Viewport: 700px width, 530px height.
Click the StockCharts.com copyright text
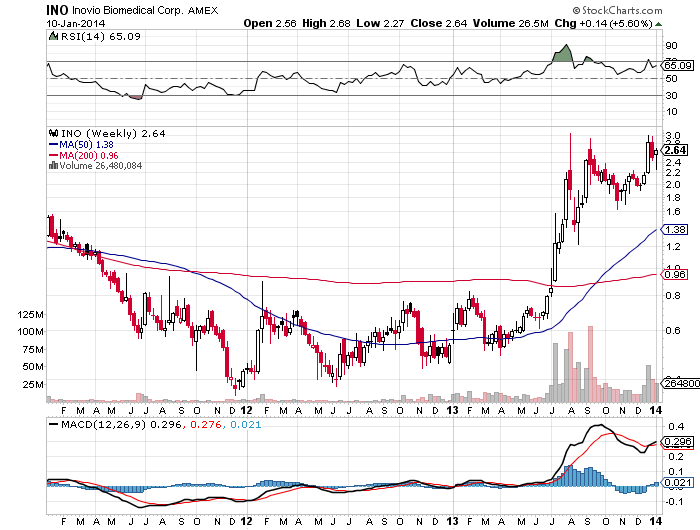click(x=617, y=10)
